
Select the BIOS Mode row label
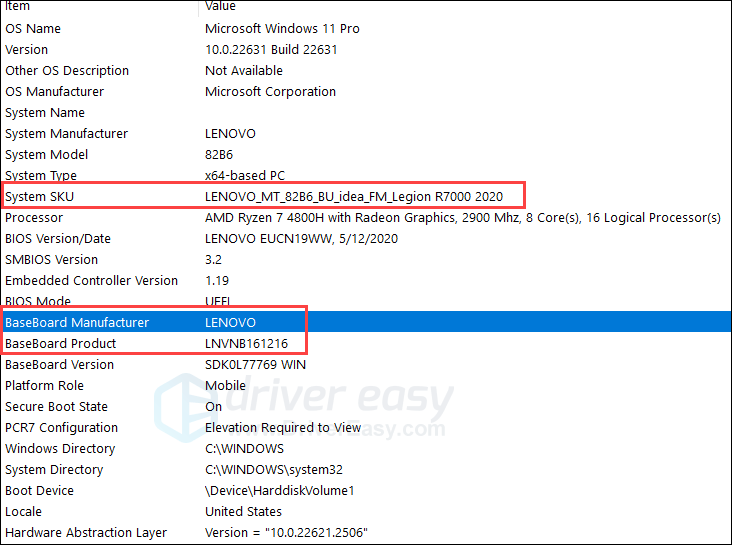(38, 301)
